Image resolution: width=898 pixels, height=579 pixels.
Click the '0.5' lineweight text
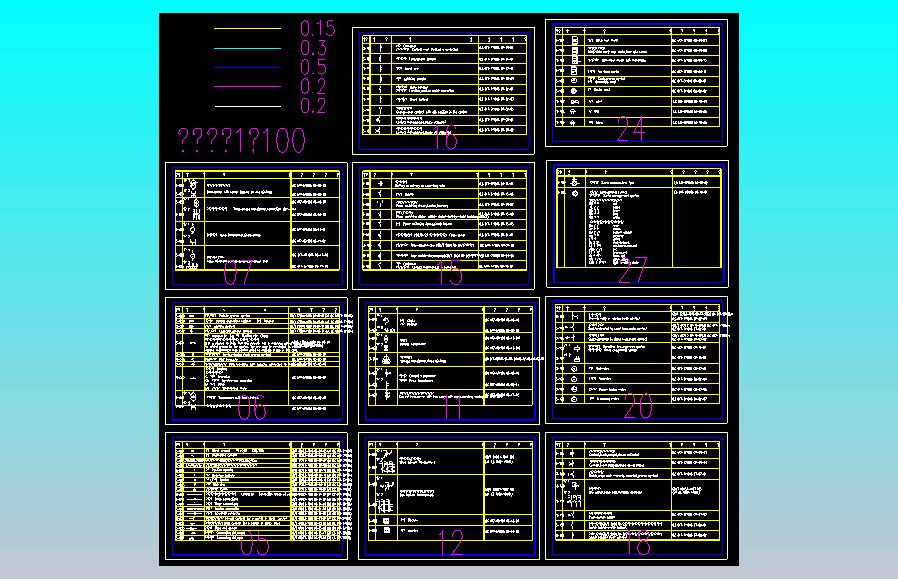313,67
